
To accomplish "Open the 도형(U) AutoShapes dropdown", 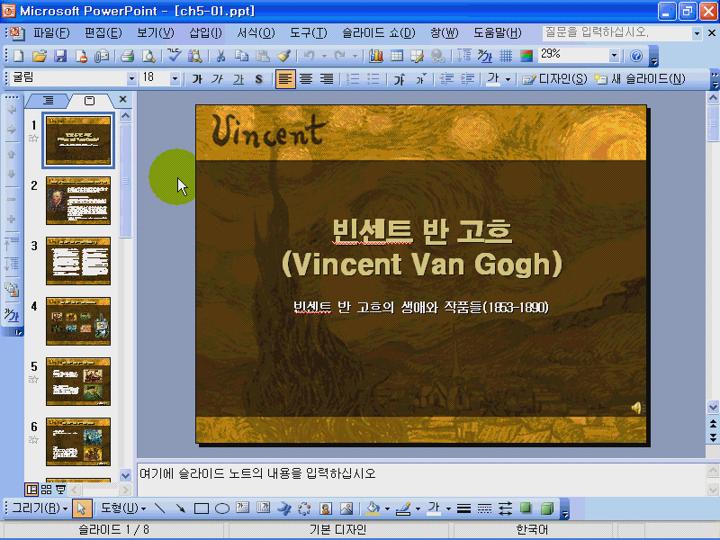I will pyautogui.click(x=124, y=508).
